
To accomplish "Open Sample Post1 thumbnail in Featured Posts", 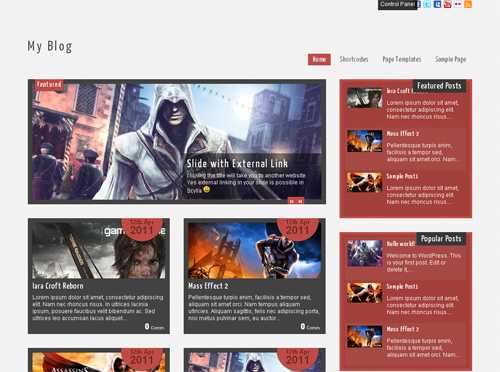I will [365, 182].
